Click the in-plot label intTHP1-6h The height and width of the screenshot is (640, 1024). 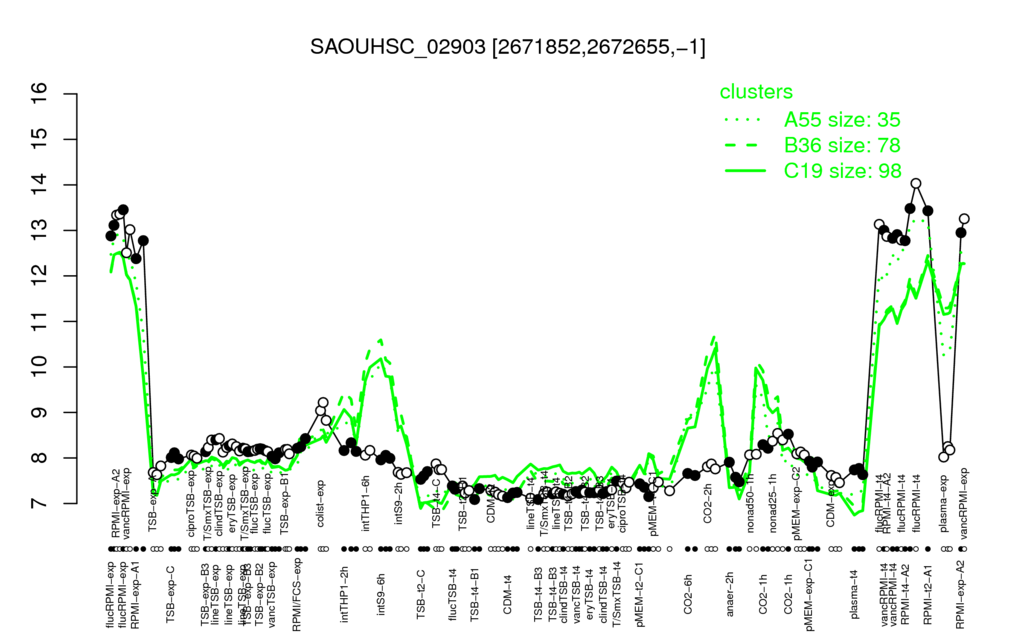pyautogui.click(x=366, y=505)
